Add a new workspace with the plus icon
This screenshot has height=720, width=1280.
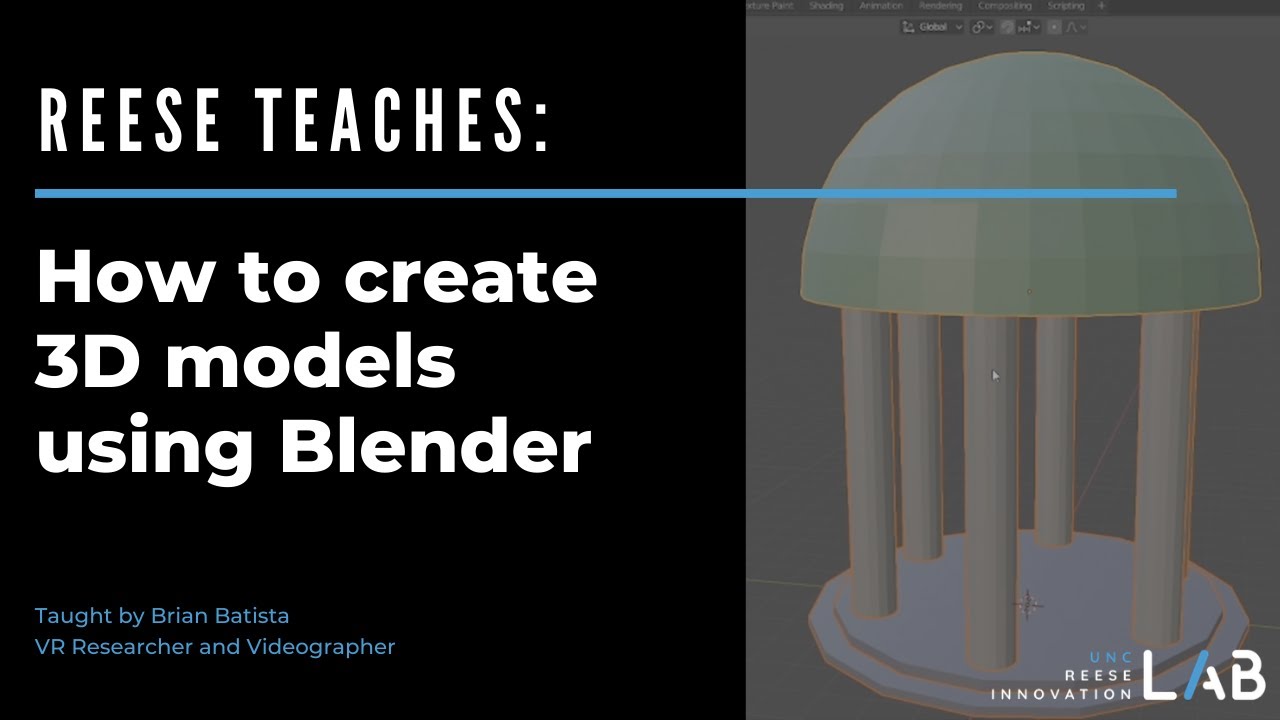pos(1102,6)
